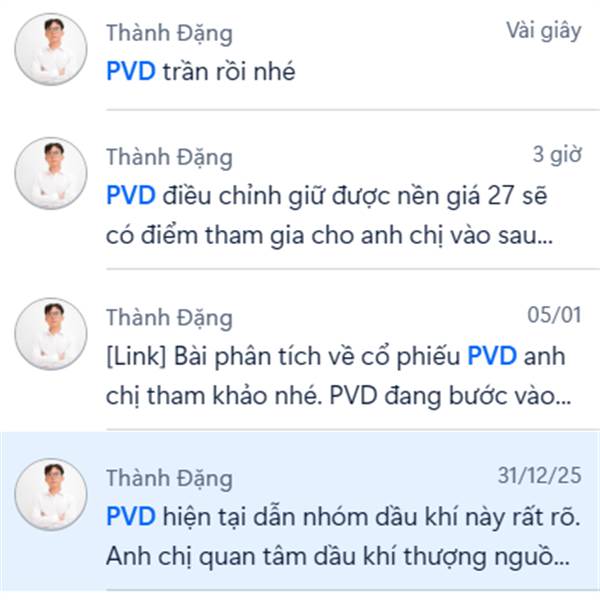
Task: Click the Thành Đặng name on the 05/01 result
Action: (169, 318)
